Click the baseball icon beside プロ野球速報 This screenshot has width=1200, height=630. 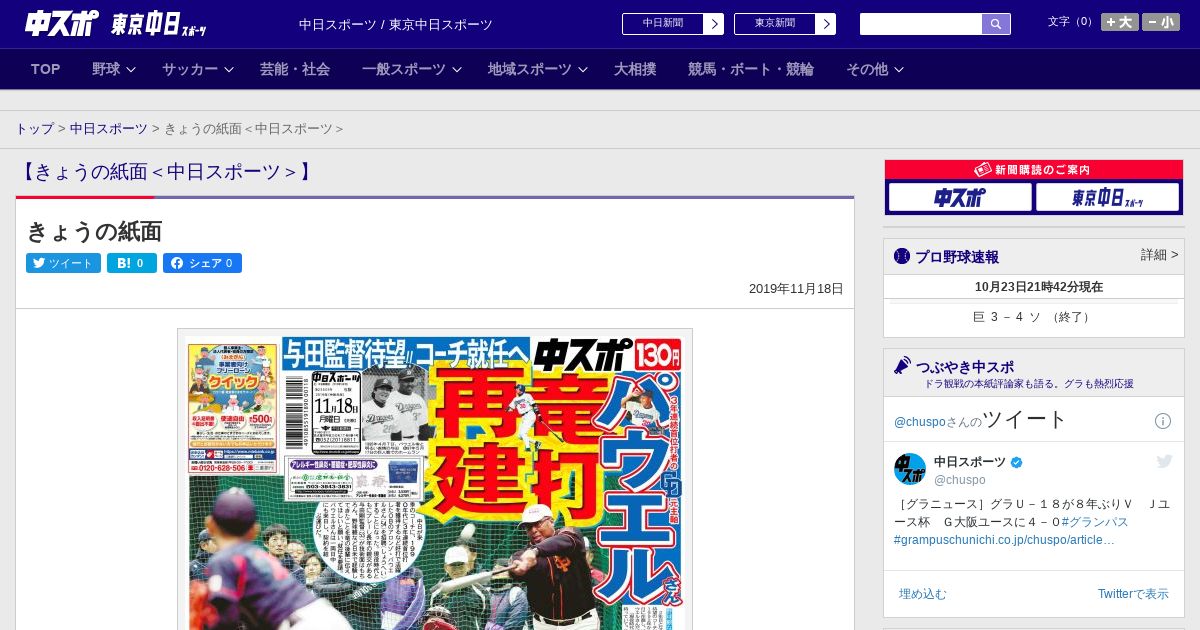pyautogui.click(x=902, y=256)
